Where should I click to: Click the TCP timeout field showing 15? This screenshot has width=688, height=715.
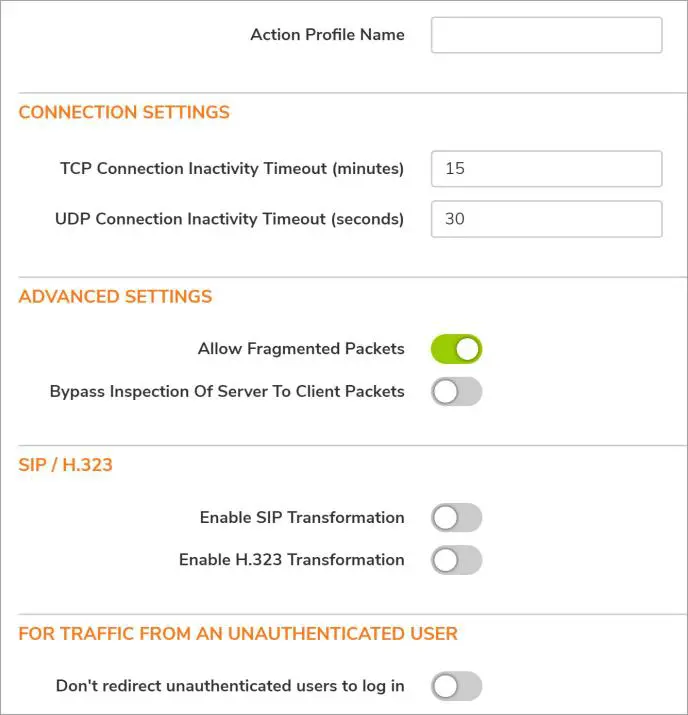[546, 169]
